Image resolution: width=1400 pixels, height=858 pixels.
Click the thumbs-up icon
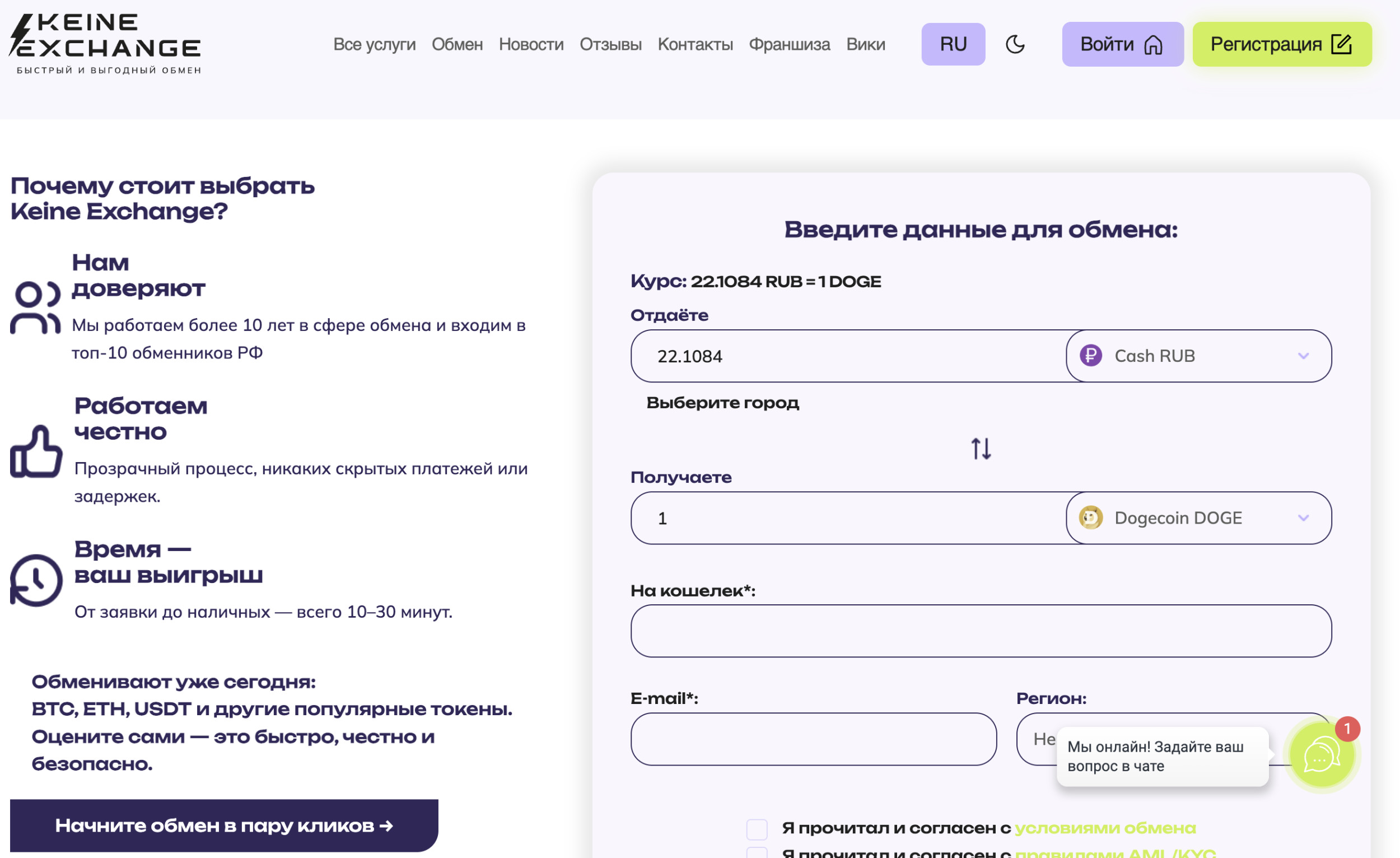(36, 452)
